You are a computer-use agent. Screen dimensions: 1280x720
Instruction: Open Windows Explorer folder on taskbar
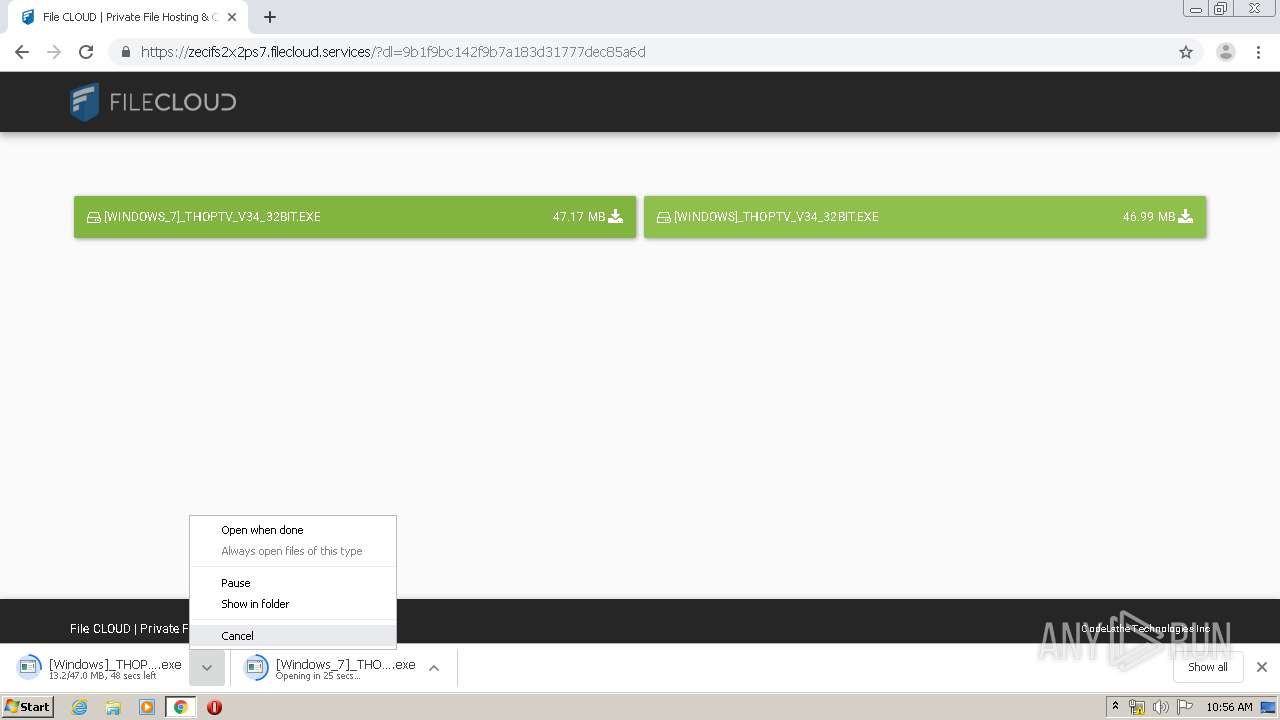[x=113, y=707]
